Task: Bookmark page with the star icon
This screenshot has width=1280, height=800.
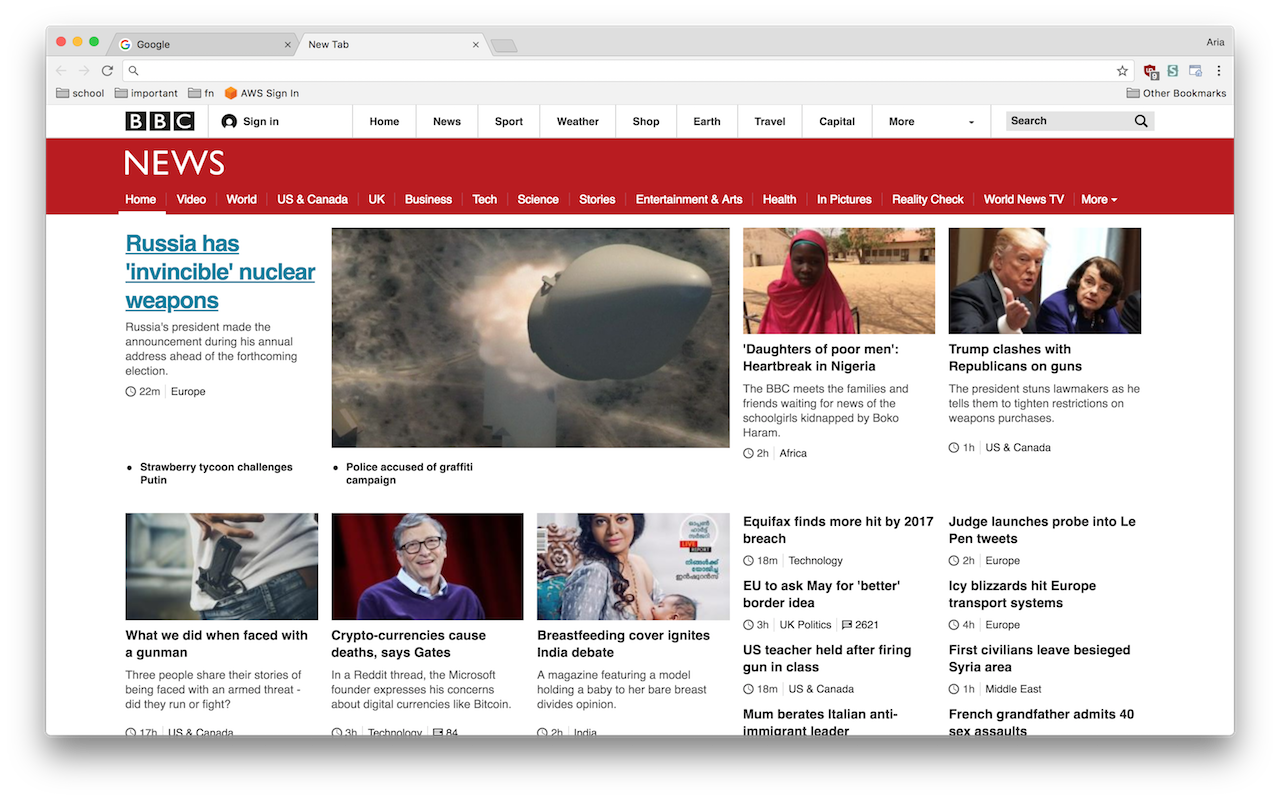Action: point(1122,71)
